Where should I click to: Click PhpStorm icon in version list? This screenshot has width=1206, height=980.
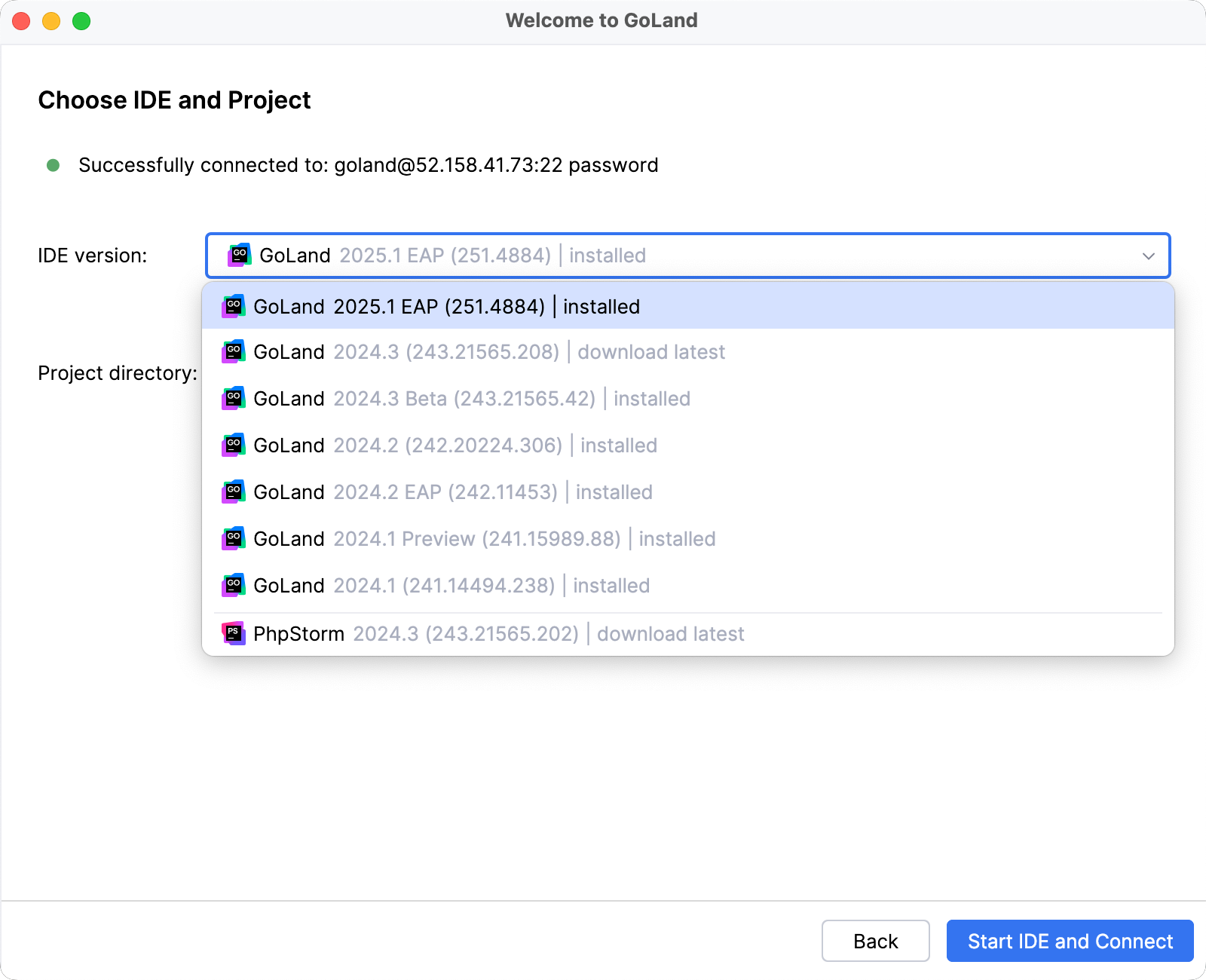(x=234, y=634)
